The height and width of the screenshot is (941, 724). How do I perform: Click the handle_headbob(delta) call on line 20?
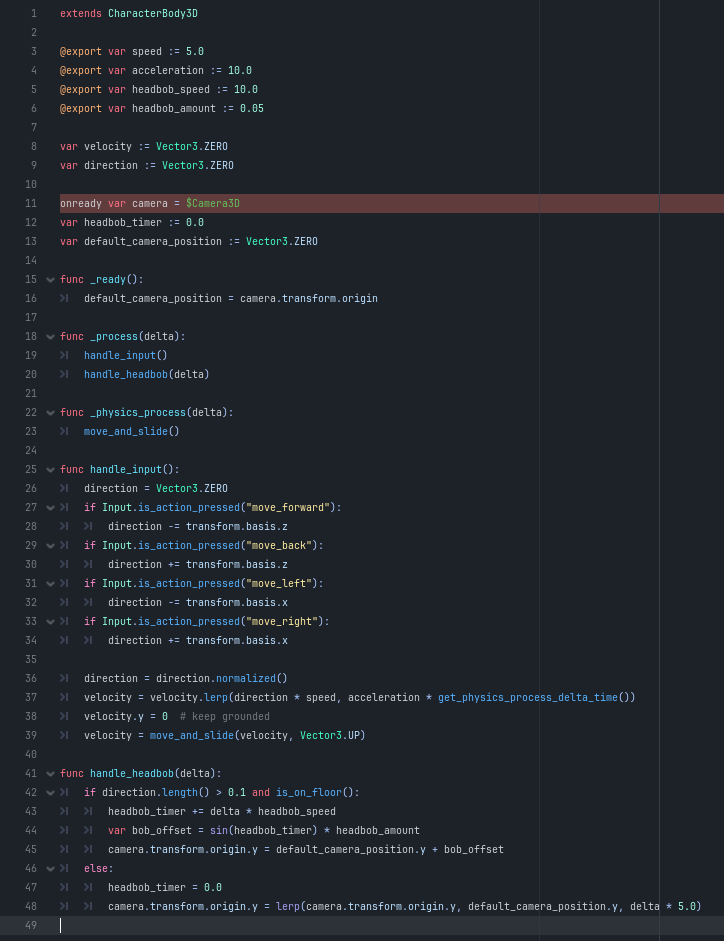[x=147, y=374]
